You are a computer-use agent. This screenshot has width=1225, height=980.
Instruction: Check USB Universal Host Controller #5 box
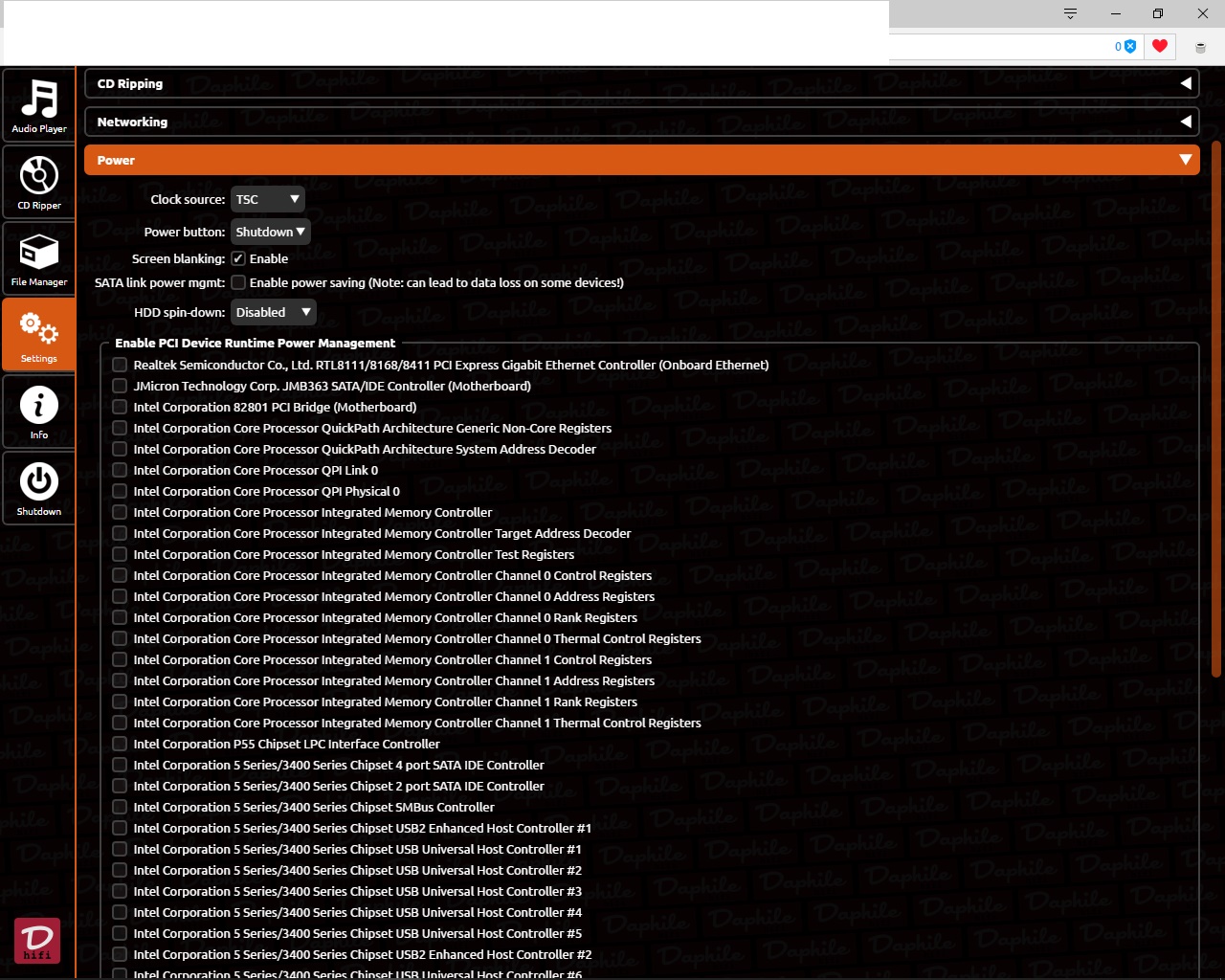[x=120, y=933]
